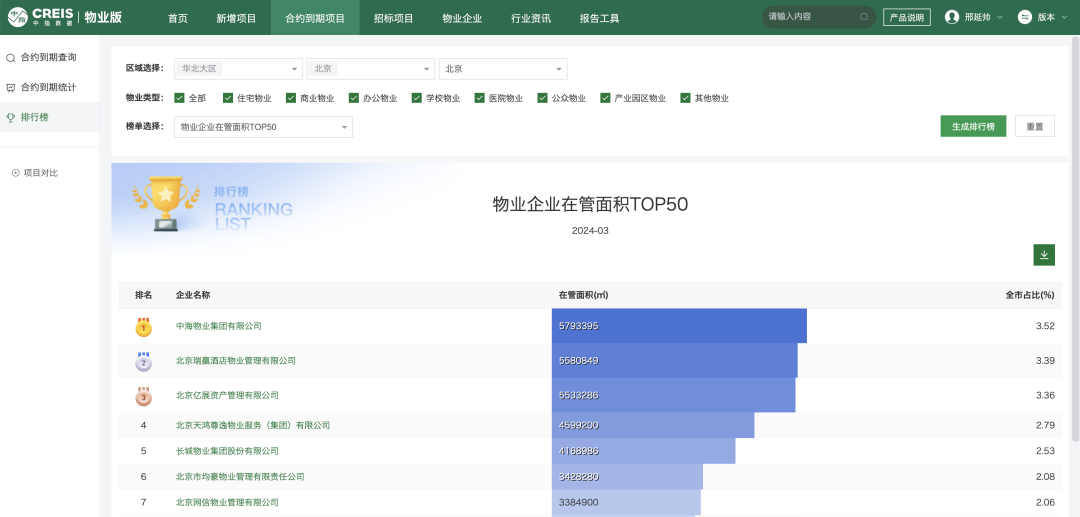The width and height of the screenshot is (1080, 517).
Task: Toggle the 产业园区物业 checkbox
Action: pos(606,98)
